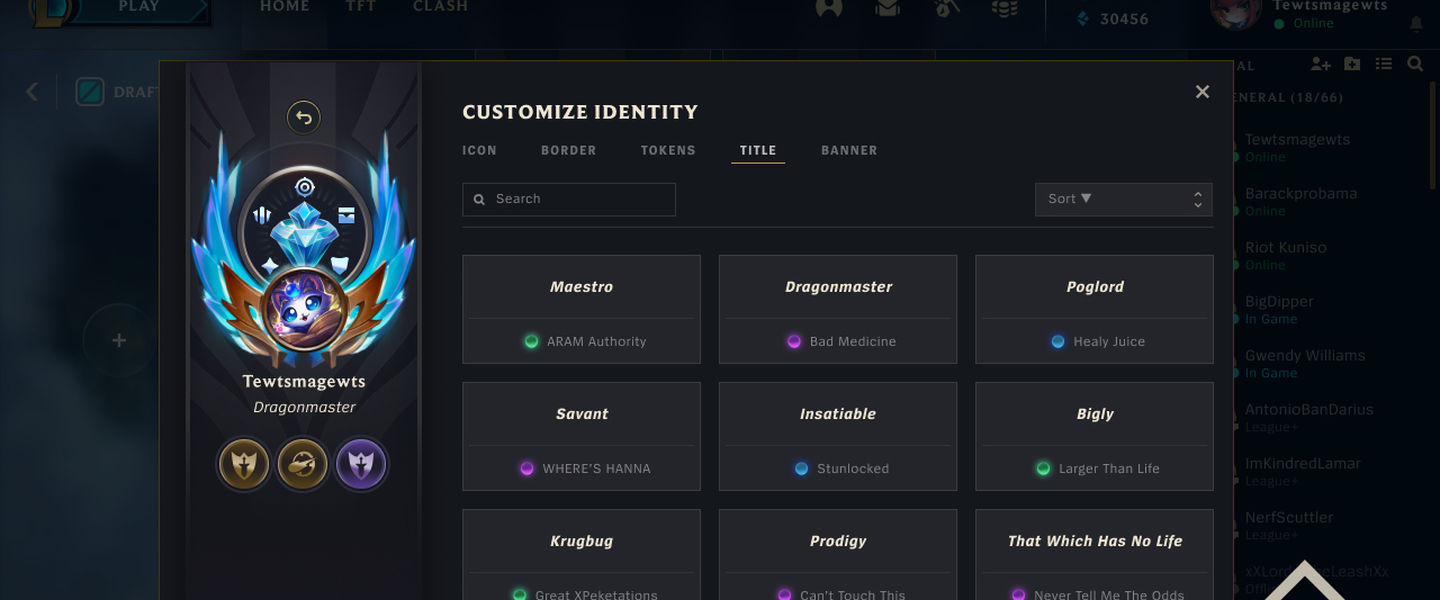The image size is (1440, 600).
Task: Choose the Dragonmaster title card
Action: pos(838,309)
